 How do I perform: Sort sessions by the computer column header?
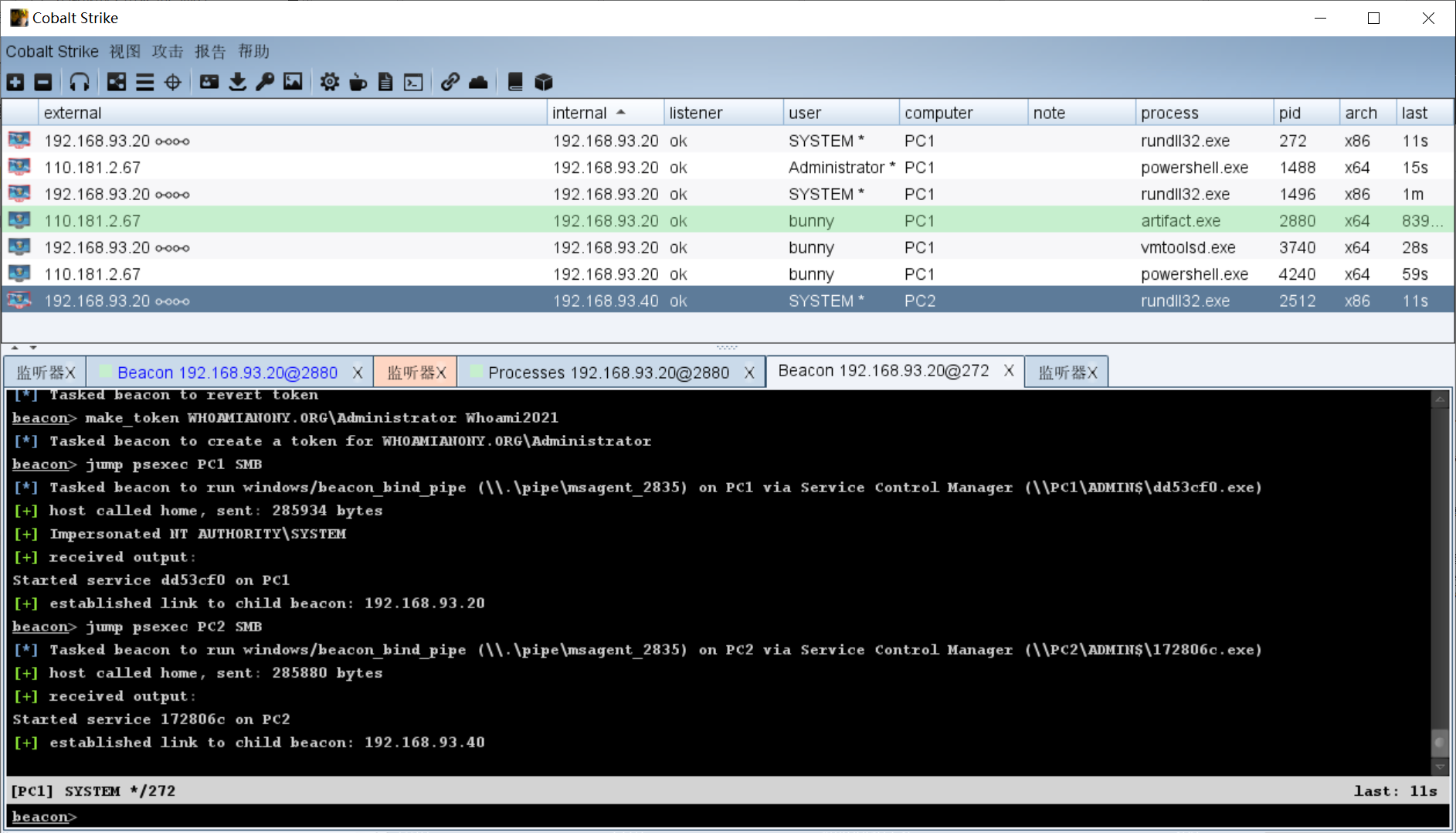pos(963,113)
